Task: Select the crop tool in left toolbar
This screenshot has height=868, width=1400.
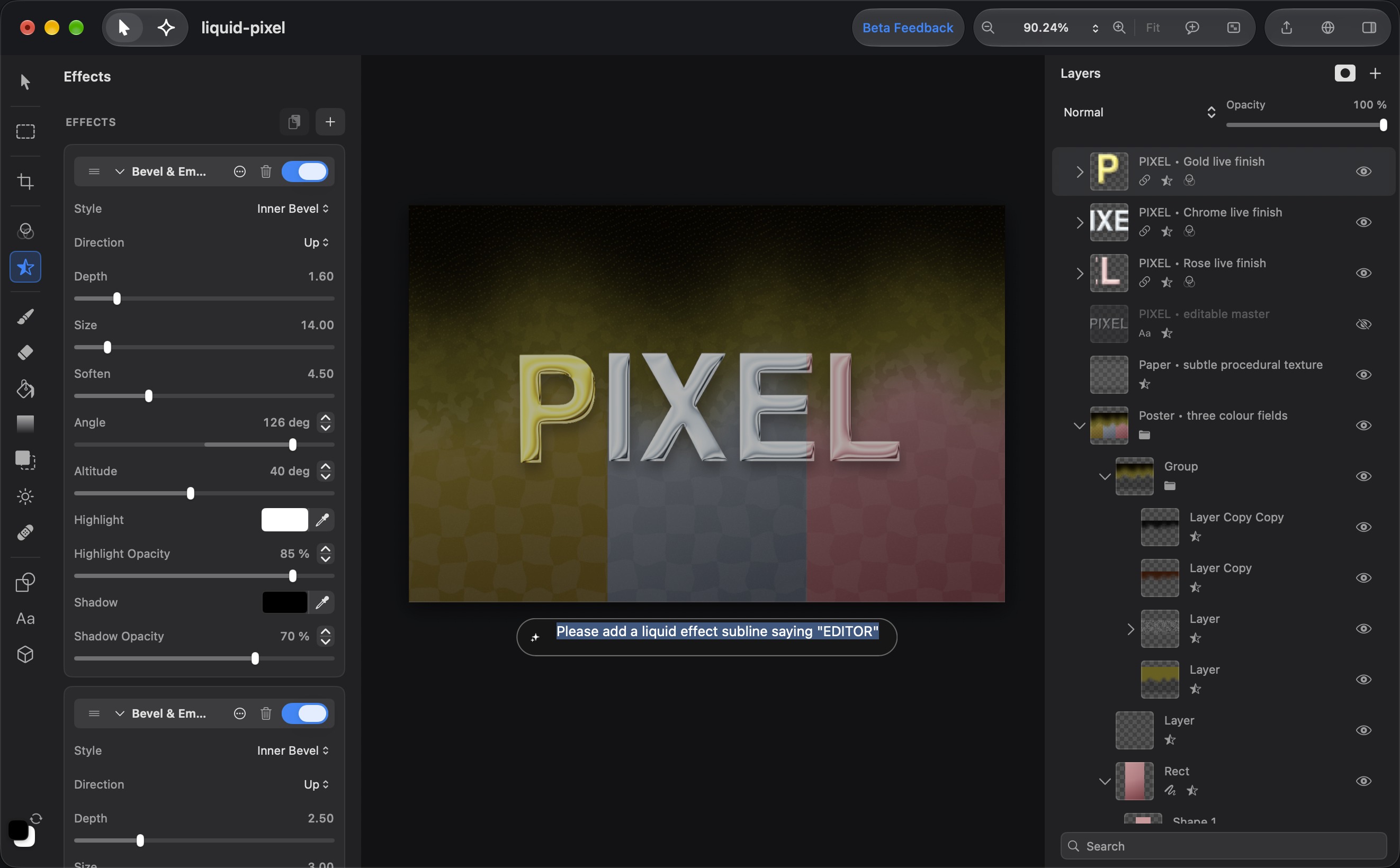Action: click(25, 182)
